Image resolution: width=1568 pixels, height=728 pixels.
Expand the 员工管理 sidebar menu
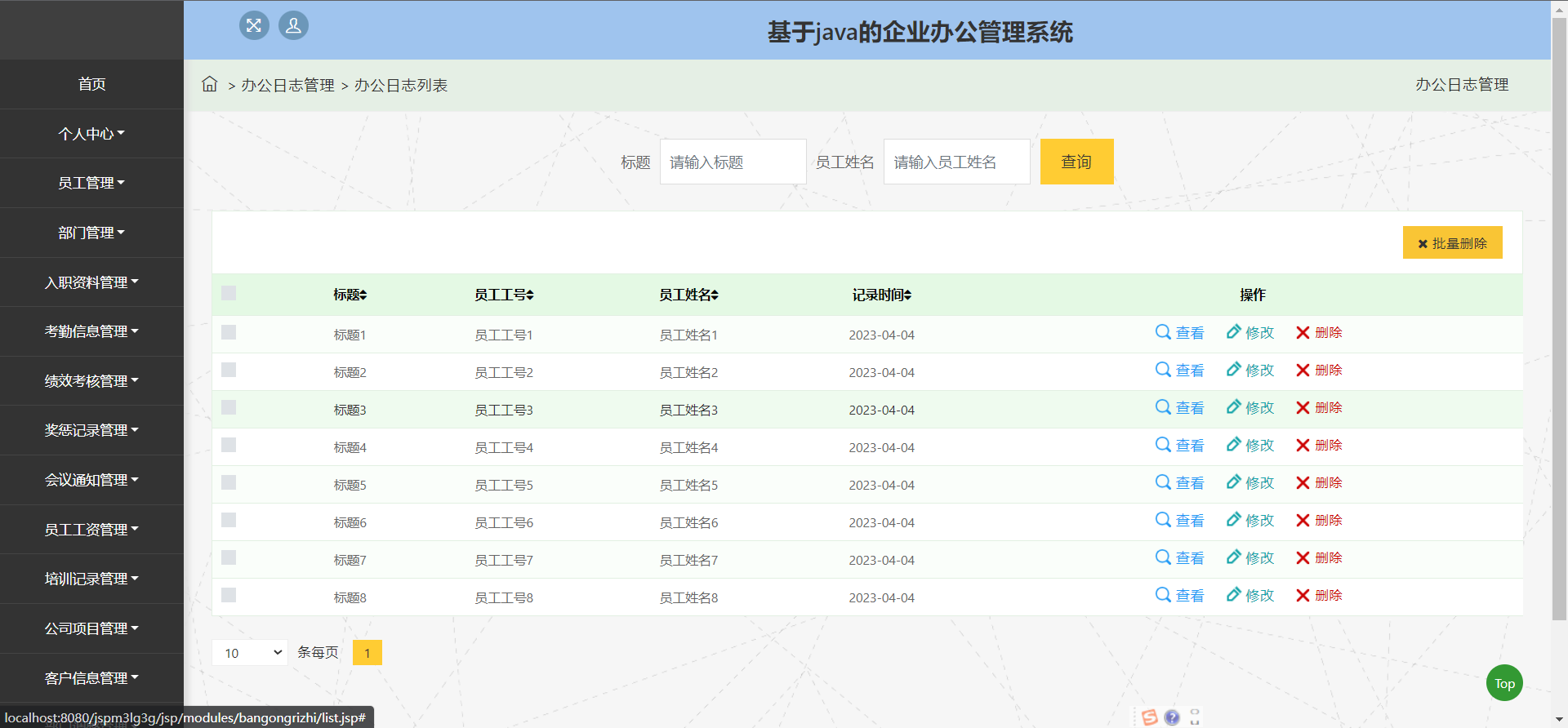[91, 183]
